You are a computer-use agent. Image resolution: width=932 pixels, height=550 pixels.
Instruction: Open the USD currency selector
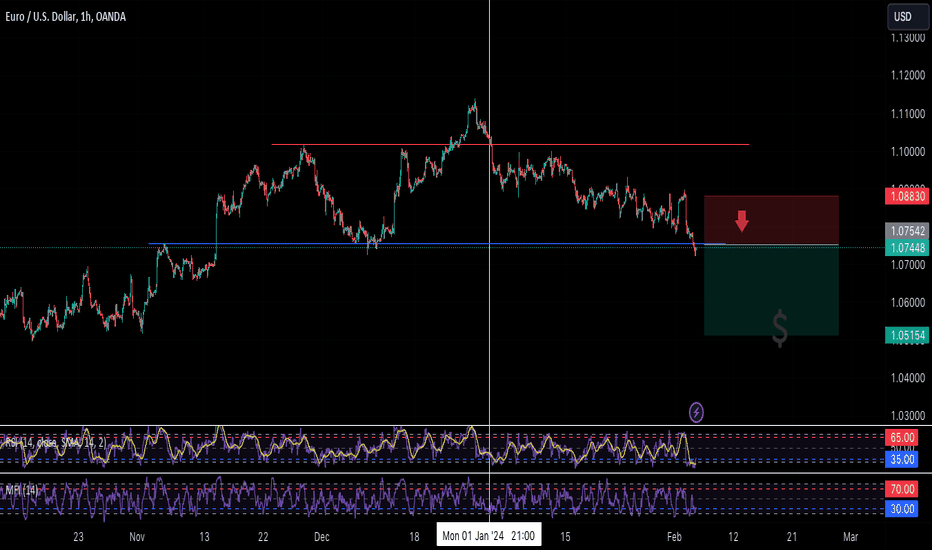tap(908, 16)
